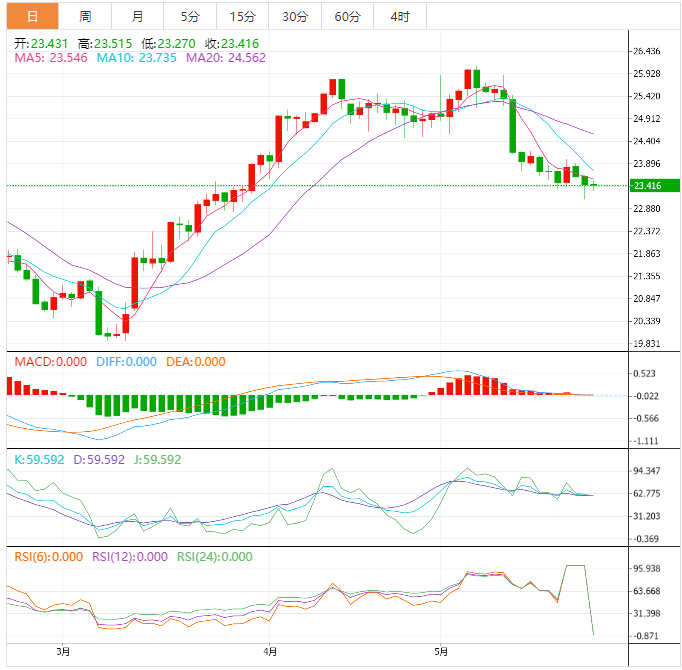Click the 22.880 price axis label
682x670 pixels.
[647, 208]
